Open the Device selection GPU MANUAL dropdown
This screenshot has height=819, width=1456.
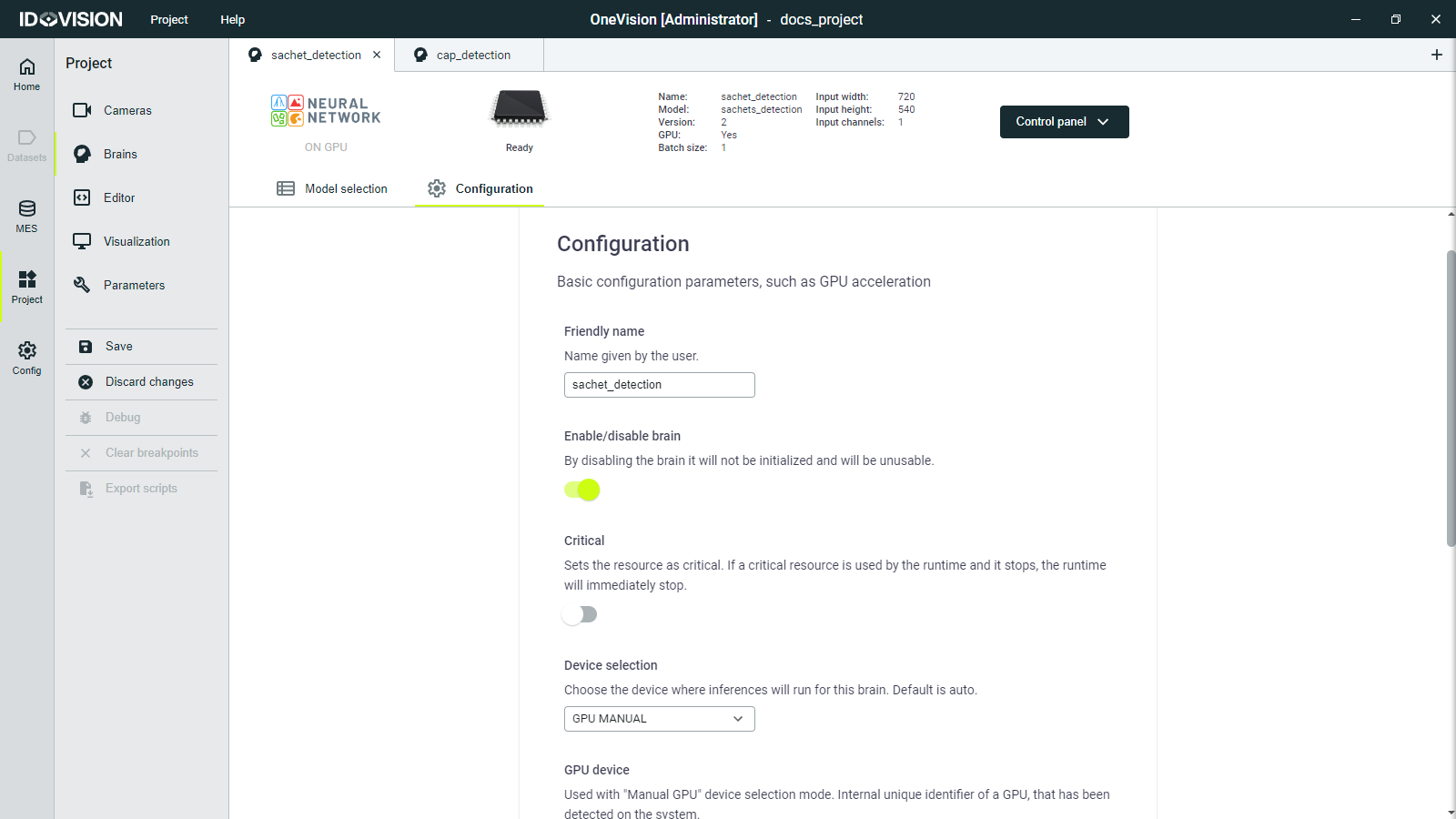pos(659,719)
